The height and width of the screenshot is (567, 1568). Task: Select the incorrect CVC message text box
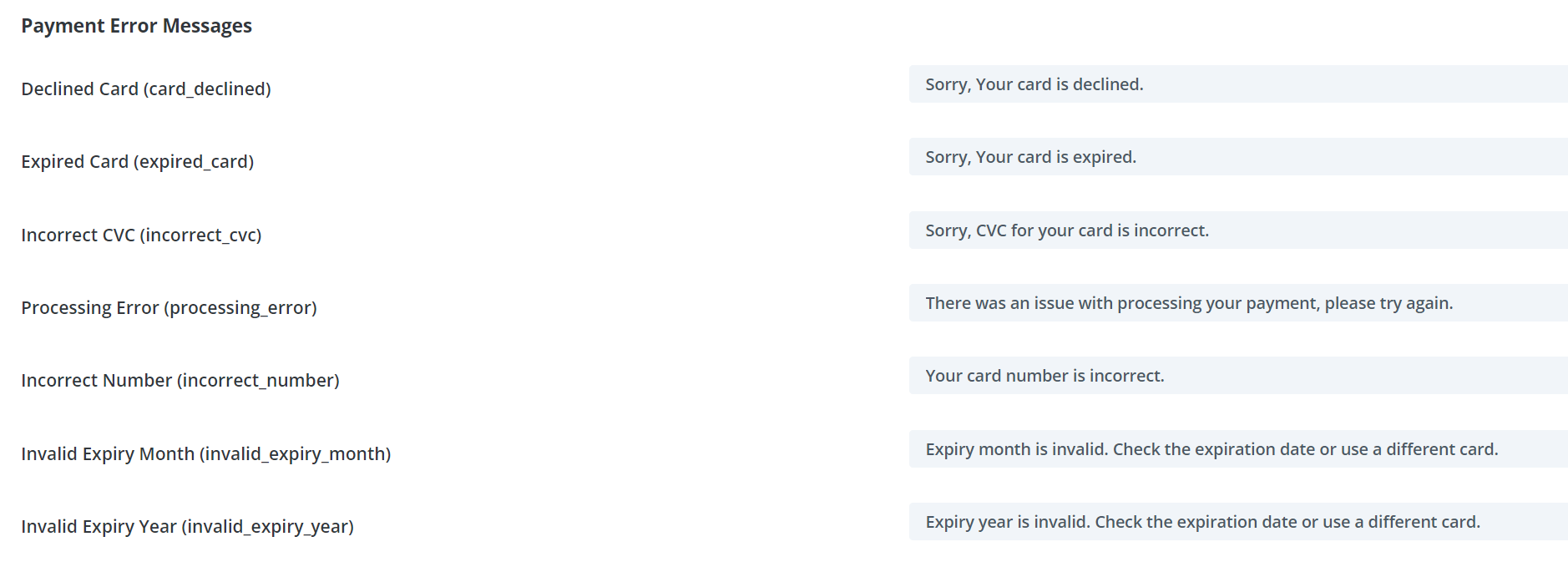click(1236, 230)
